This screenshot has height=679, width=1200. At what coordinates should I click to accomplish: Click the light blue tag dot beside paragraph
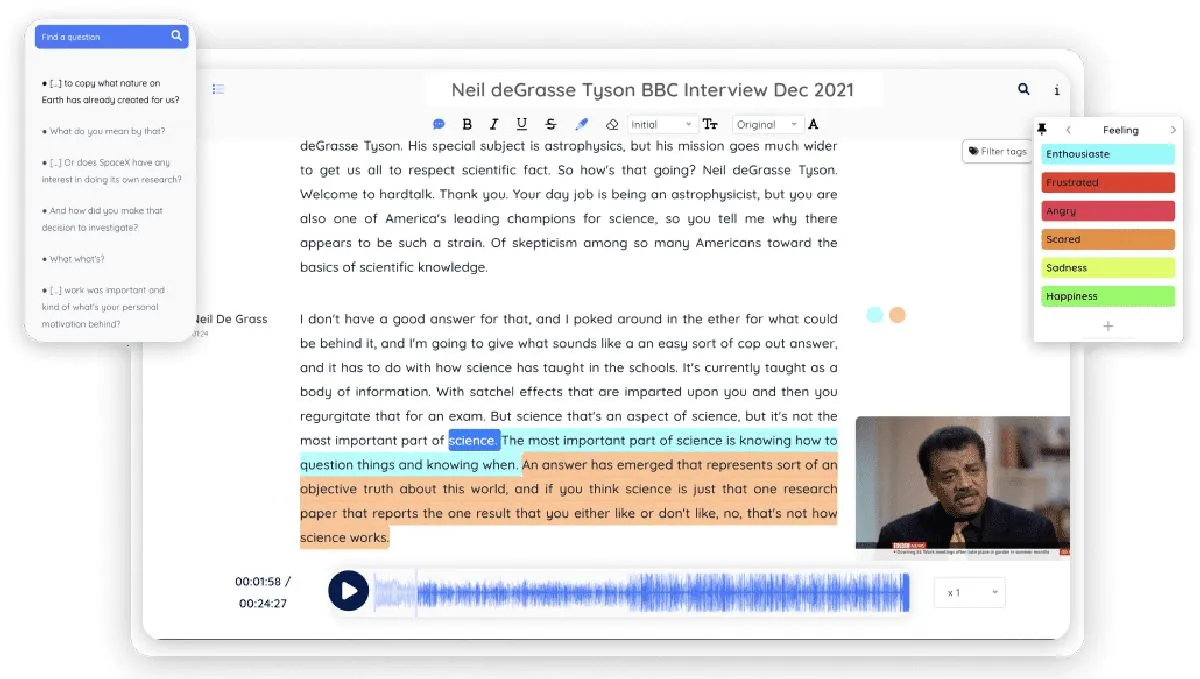pyautogui.click(x=875, y=315)
